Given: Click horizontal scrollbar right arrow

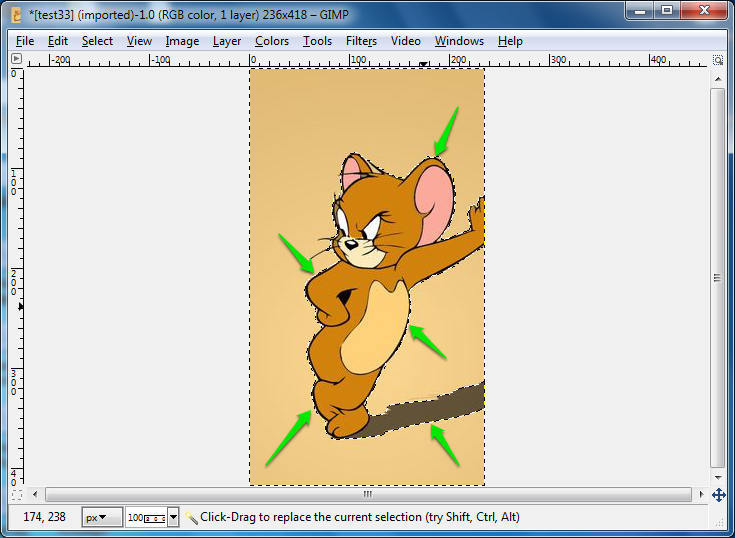Looking at the screenshot, I should [701, 494].
